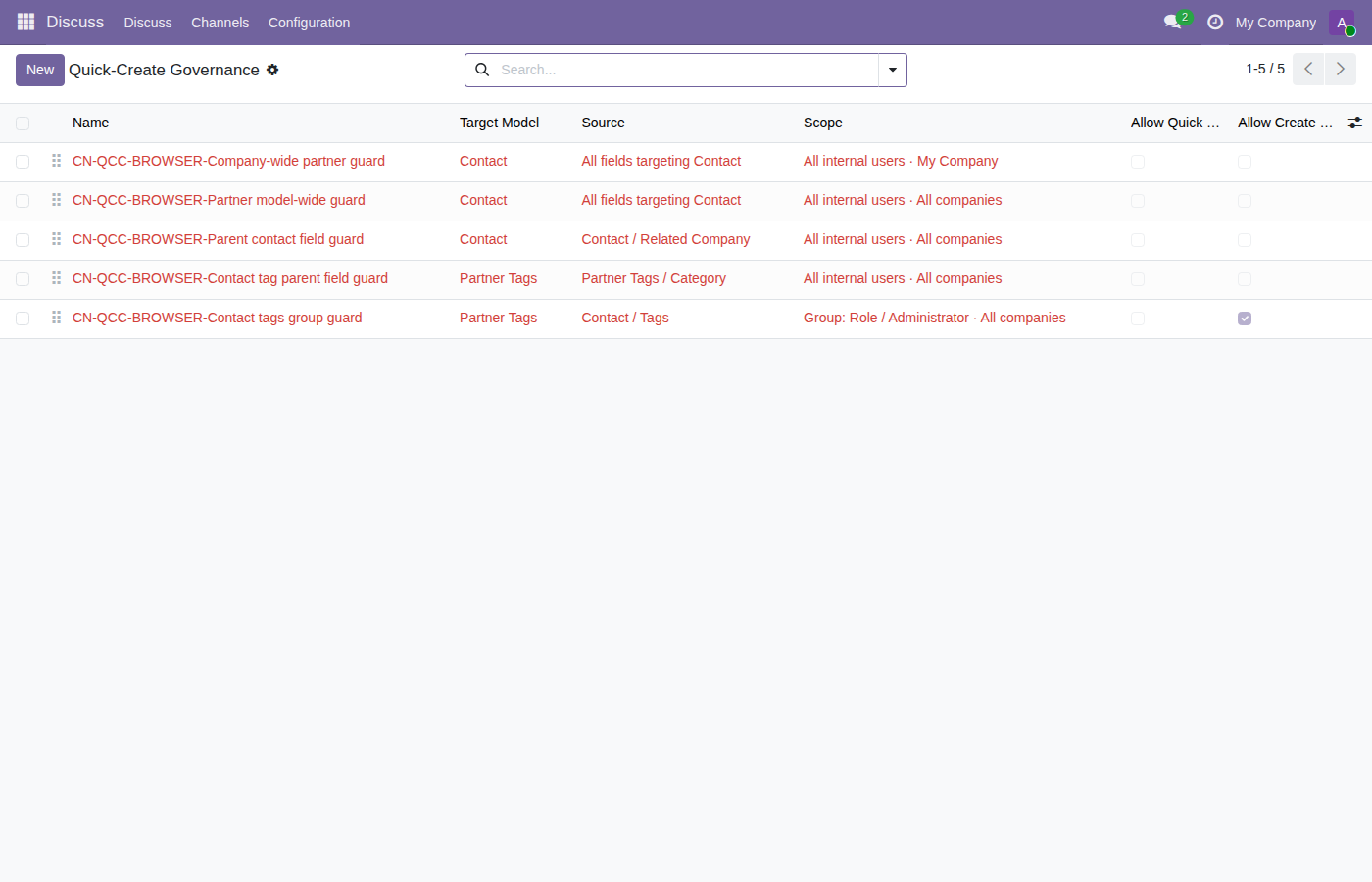The height and width of the screenshot is (882, 1372).
Task: Select the Company-wide partner guard row checkbox
Action: 23,162
